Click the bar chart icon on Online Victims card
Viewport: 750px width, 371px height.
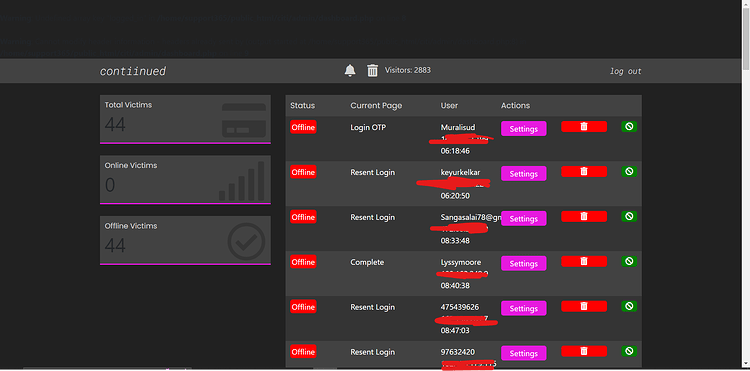pos(242,181)
